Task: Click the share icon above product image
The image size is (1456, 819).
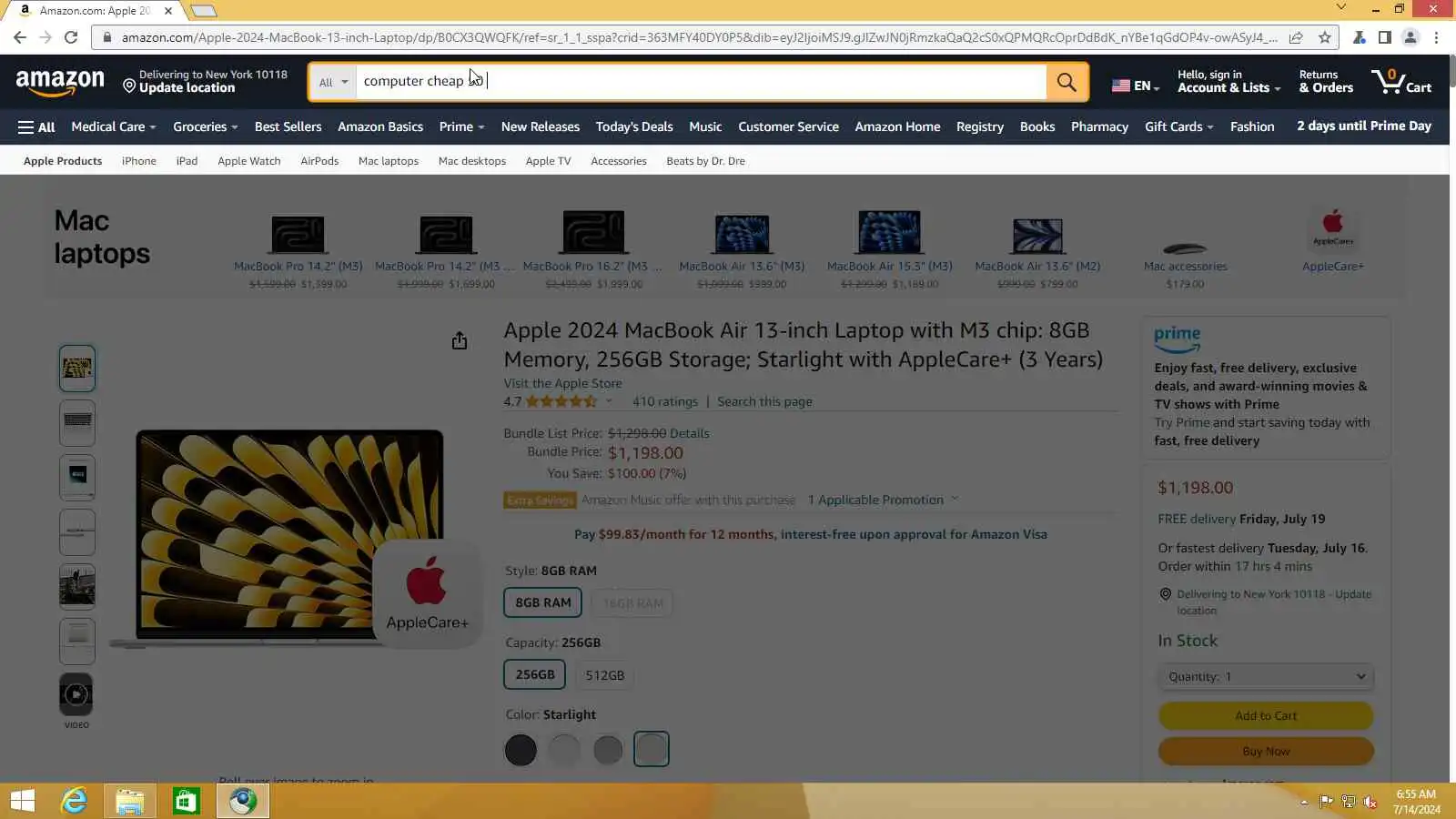Action: [x=460, y=340]
